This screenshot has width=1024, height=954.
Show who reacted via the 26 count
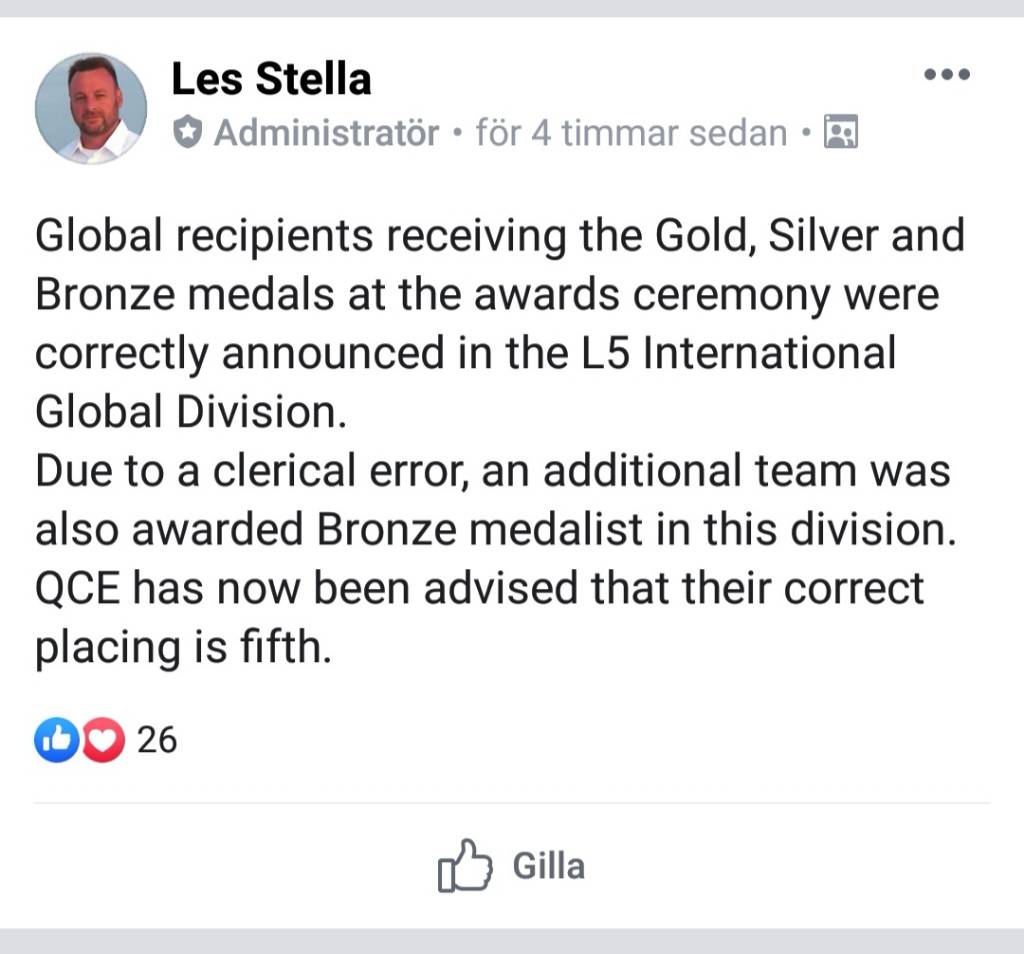pos(157,740)
